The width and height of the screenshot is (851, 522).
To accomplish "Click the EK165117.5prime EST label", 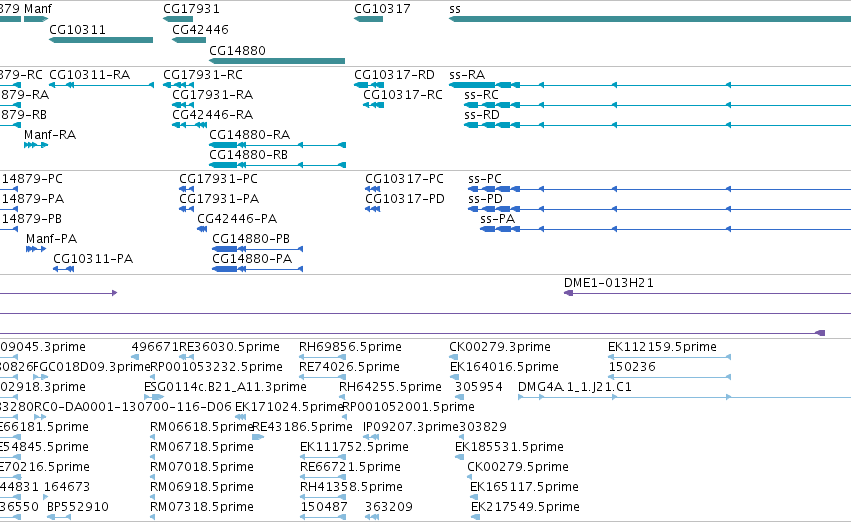I will coord(525,487).
